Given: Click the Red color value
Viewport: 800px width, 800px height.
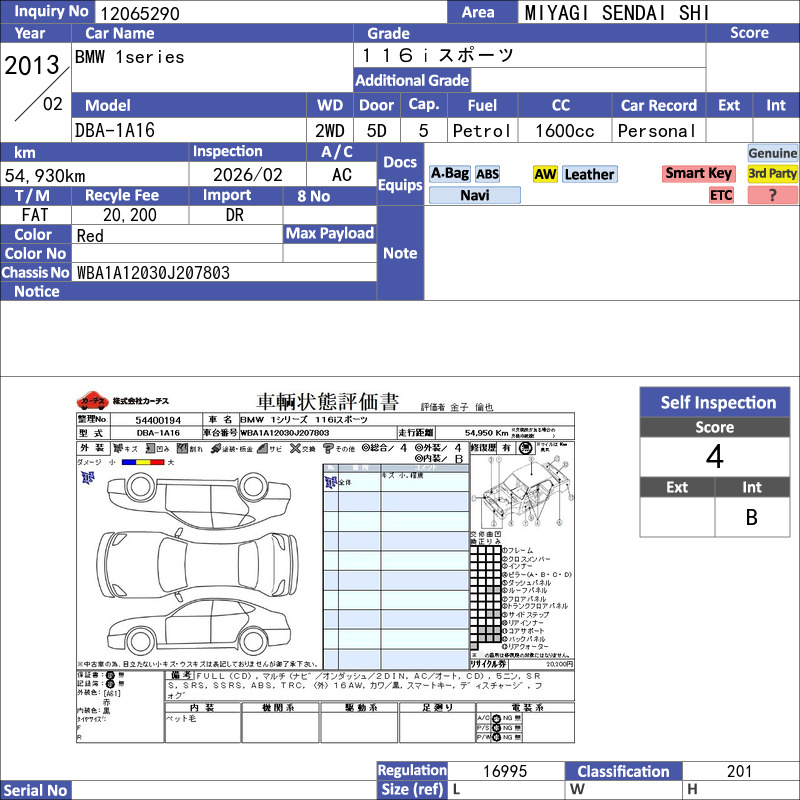Looking at the screenshot, I should click(x=90, y=236).
